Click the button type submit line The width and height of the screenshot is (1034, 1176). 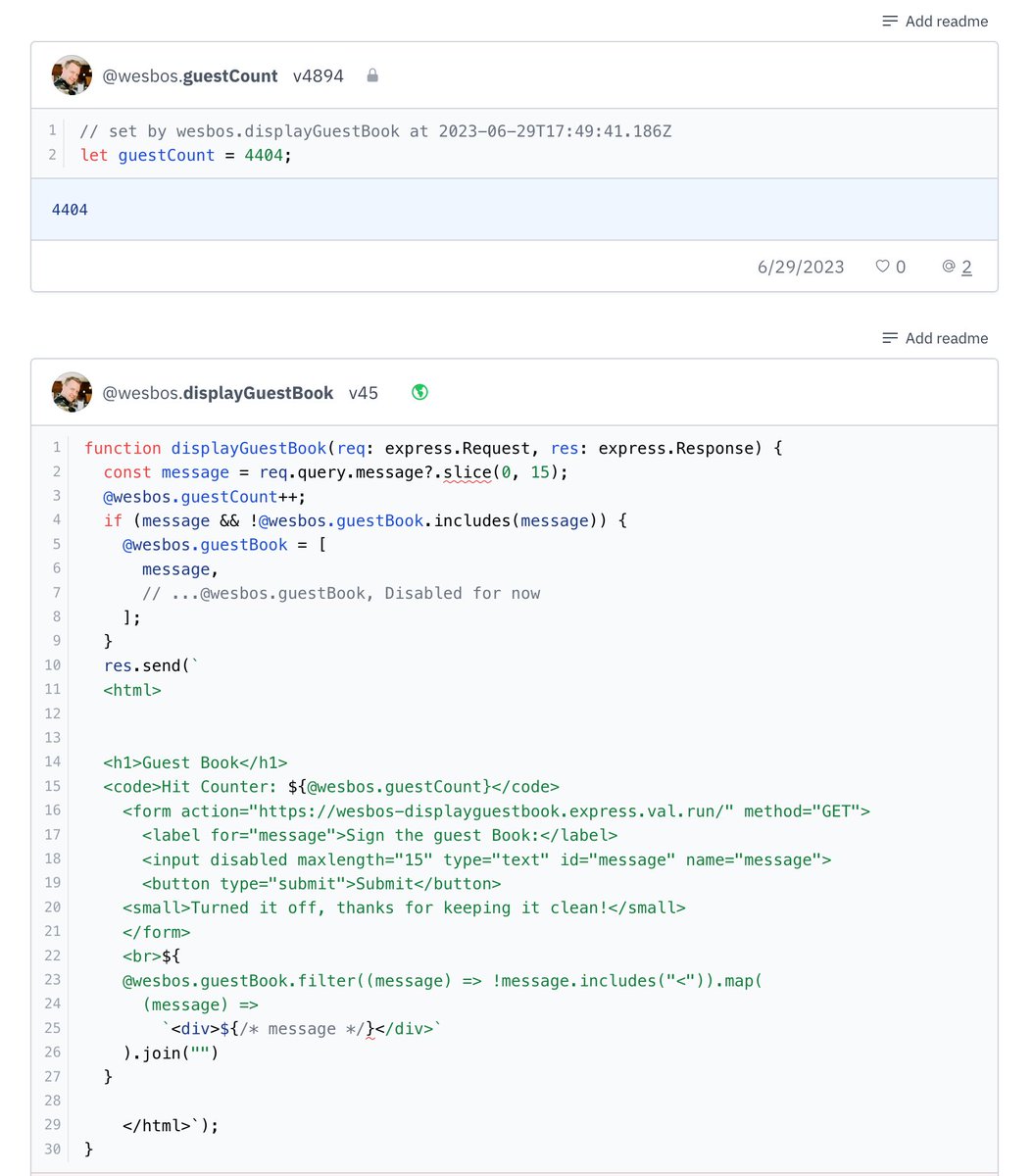pyautogui.click(x=321, y=883)
